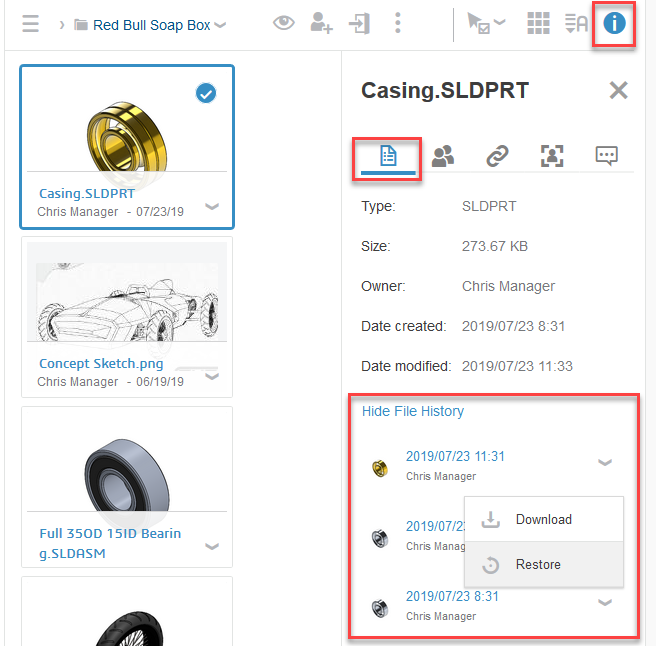The height and width of the screenshot is (646, 656).
Task: Toggle the eye visibility icon in toolbar
Action: 284,24
